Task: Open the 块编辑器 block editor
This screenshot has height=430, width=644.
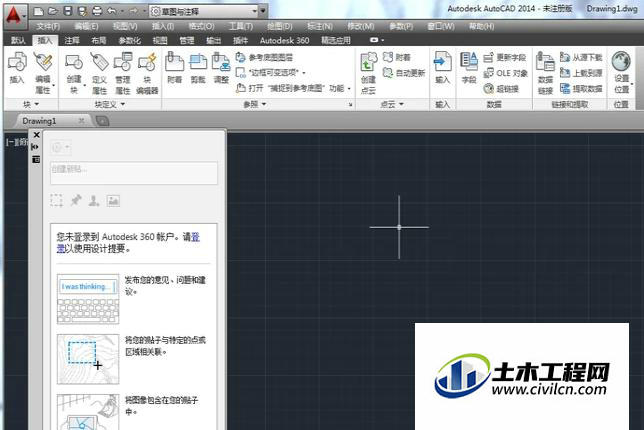Action: pyautogui.click(x=147, y=73)
